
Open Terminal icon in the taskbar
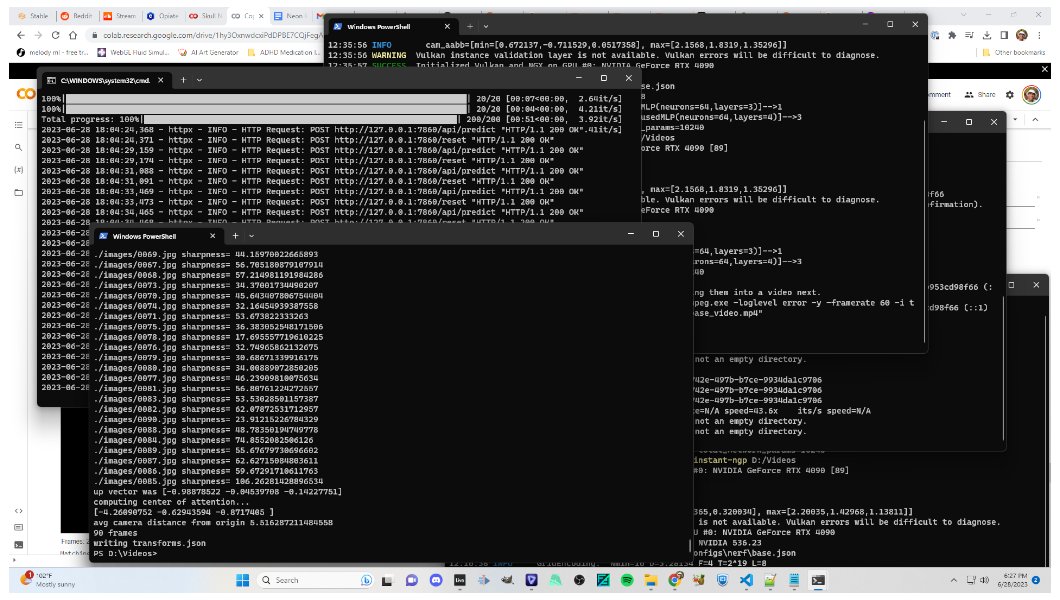pos(818,580)
